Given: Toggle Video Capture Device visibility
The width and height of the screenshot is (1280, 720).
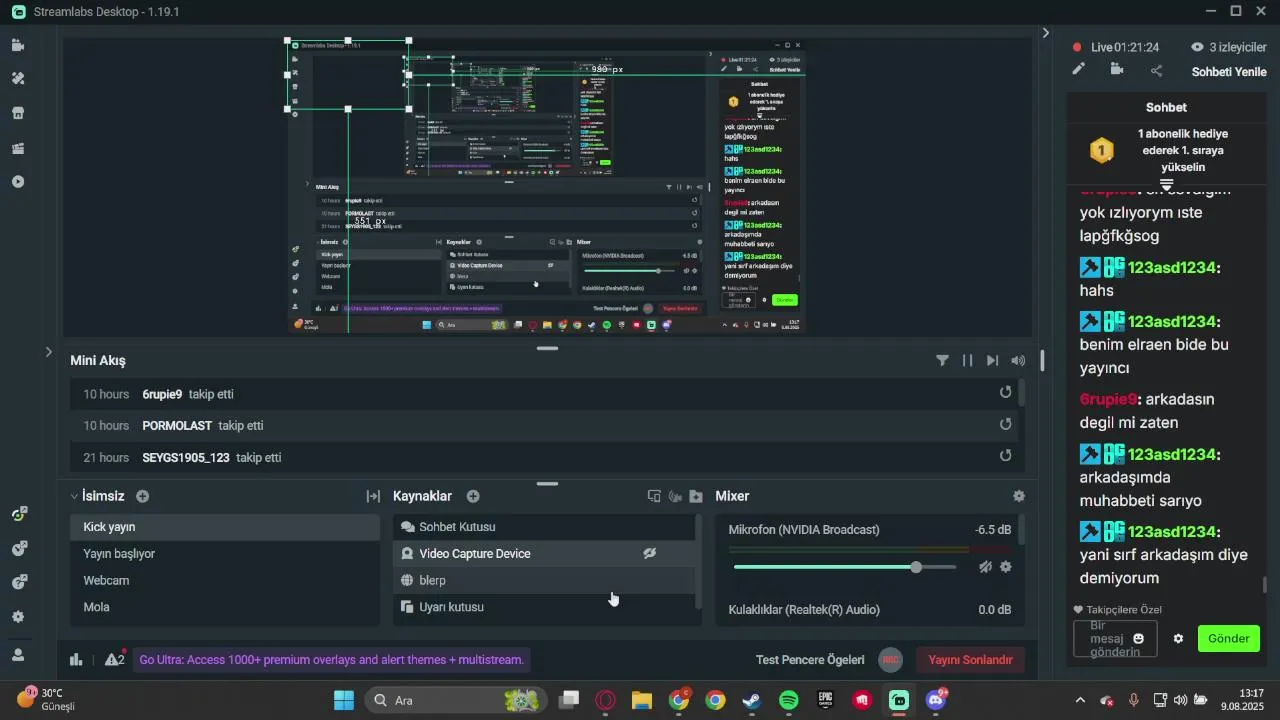Looking at the screenshot, I should pos(649,553).
